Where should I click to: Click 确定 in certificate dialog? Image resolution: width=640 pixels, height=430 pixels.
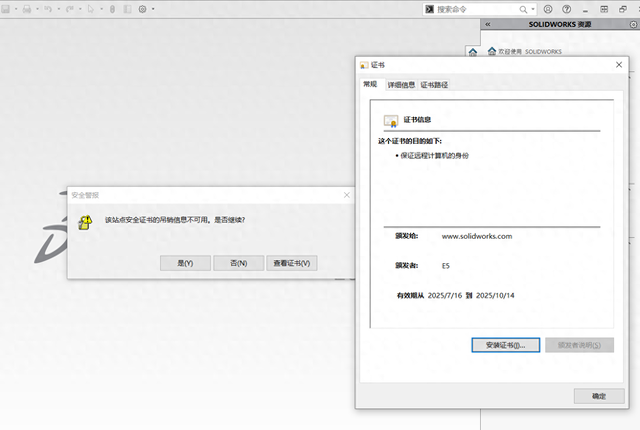click(x=599, y=396)
